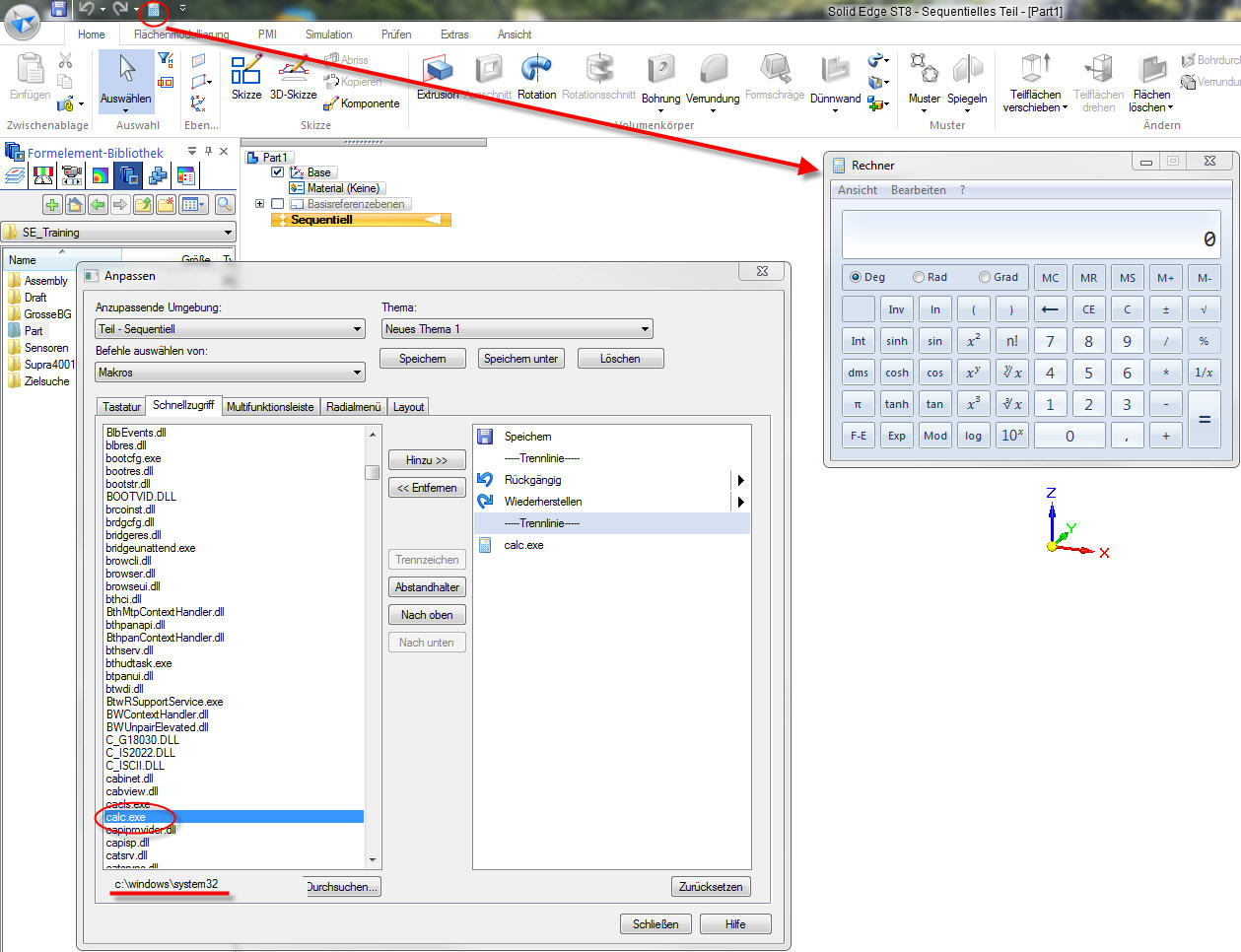Open the SE_Training folder dropdown
Image resolution: width=1241 pixels, height=952 pixels.
click(118, 233)
